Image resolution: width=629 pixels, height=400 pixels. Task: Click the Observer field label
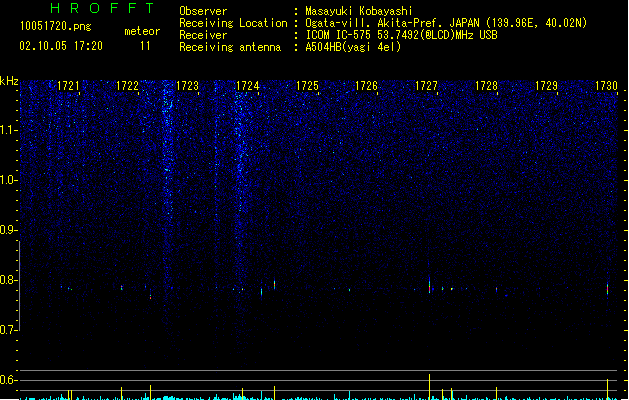203,11
